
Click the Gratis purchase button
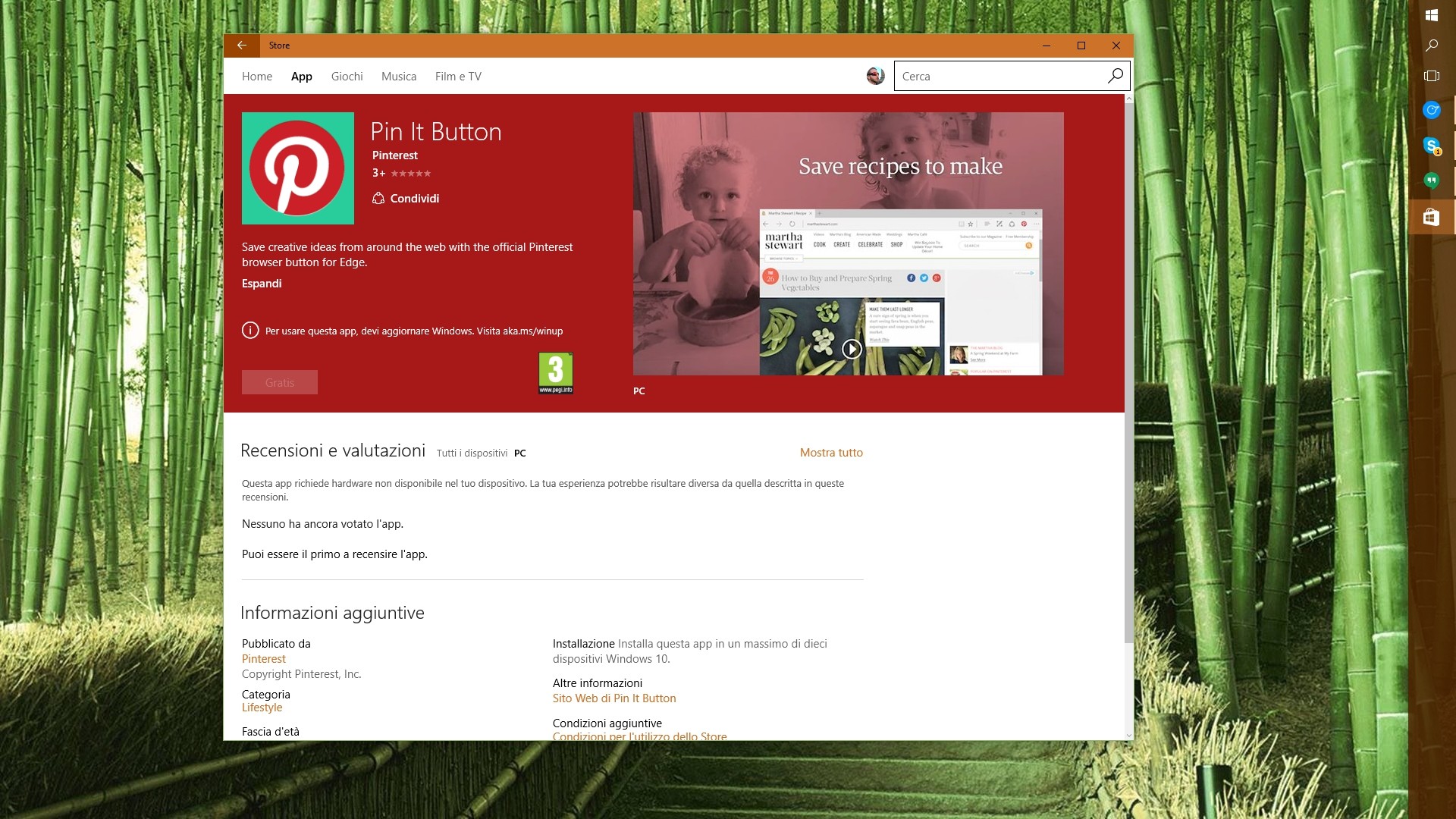click(279, 382)
